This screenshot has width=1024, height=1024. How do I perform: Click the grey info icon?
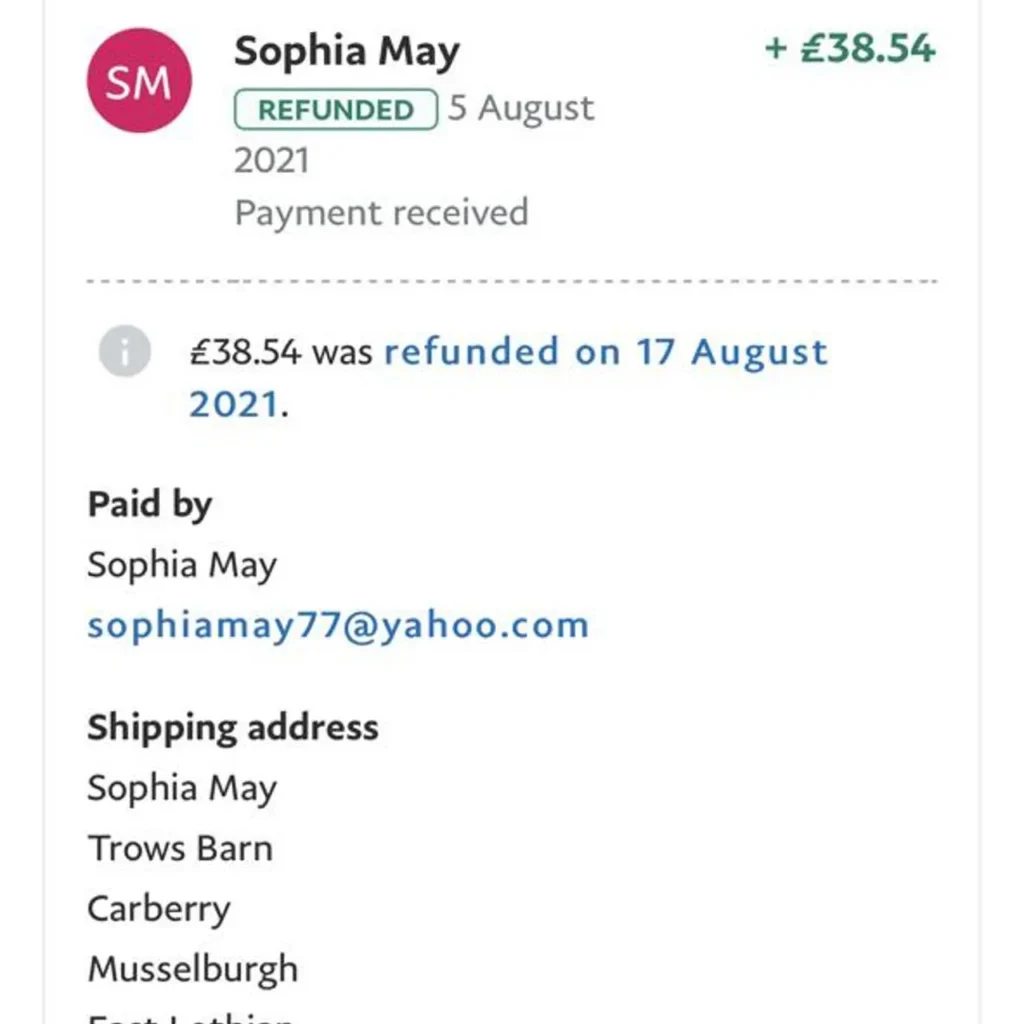point(125,352)
